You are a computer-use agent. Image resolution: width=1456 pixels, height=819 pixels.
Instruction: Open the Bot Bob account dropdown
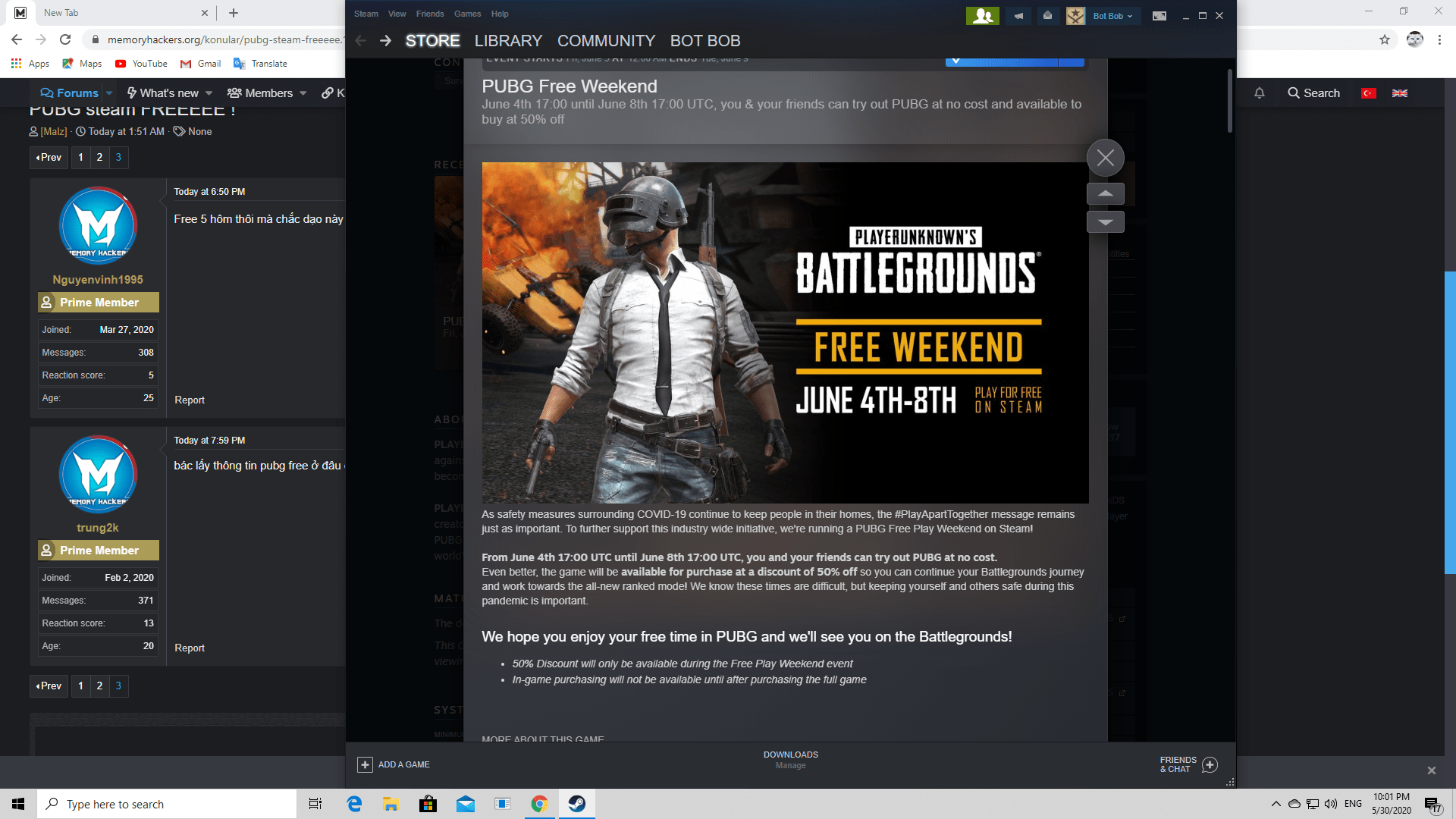1113,16
